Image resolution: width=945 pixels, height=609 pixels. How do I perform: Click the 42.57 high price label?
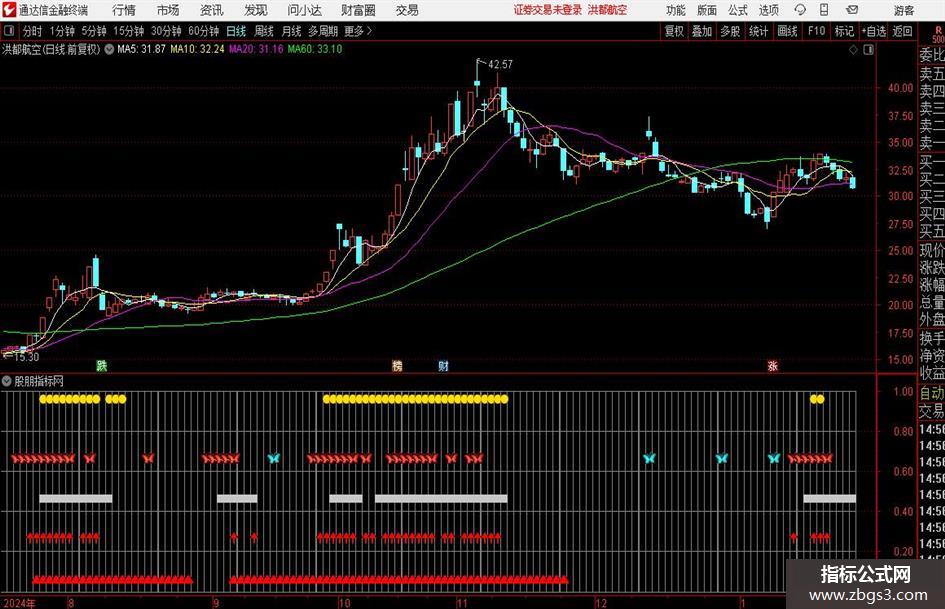click(500, 64)
